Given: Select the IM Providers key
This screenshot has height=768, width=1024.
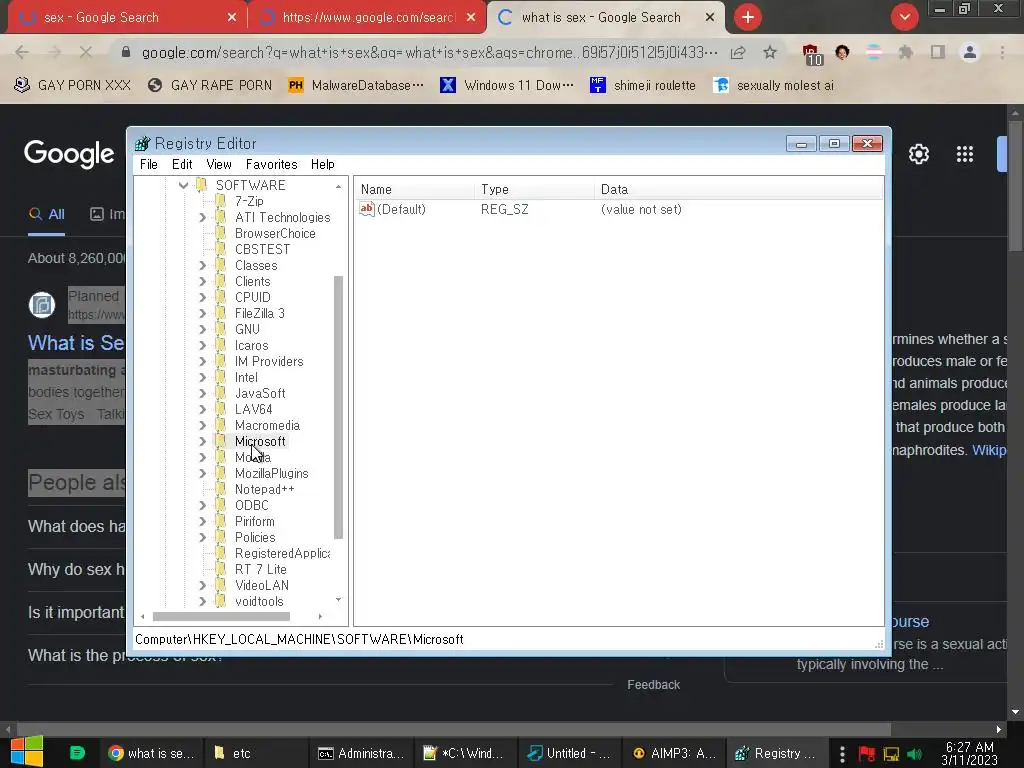Looking at the screenshot, I should [269, 362].
